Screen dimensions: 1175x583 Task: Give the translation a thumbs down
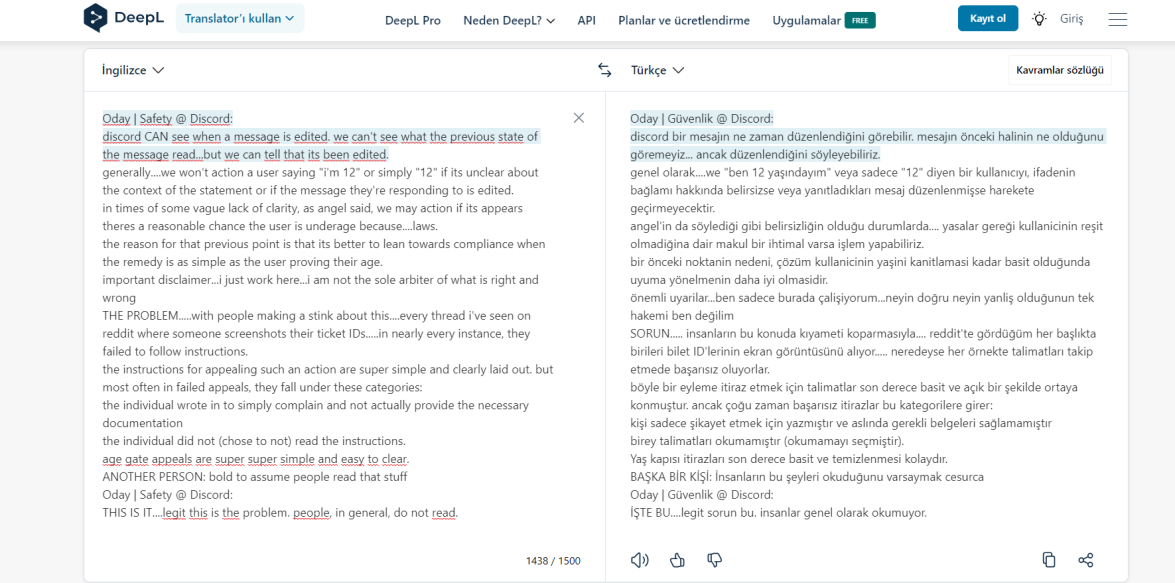714,560
